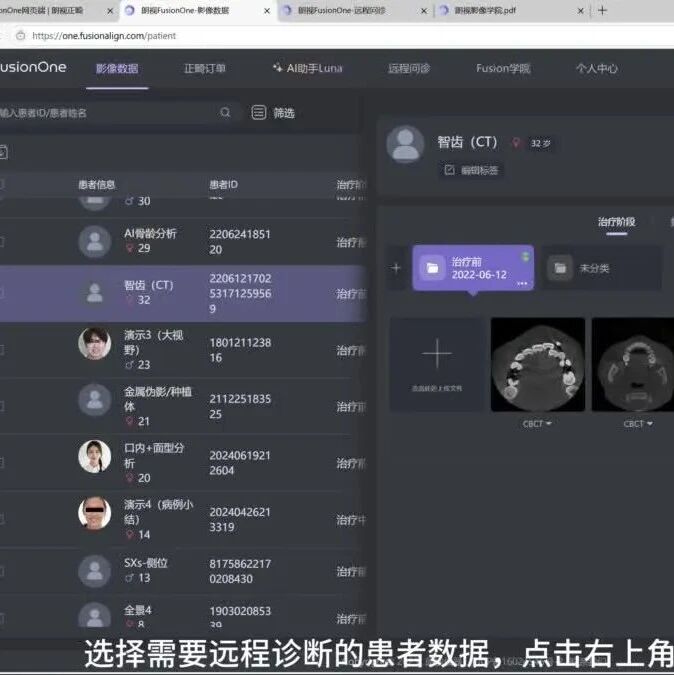Open the 治疗前 2022-06-12 stage card
Image resolution: width=674 pixels, height=675 pixels.
coord(473,268)
